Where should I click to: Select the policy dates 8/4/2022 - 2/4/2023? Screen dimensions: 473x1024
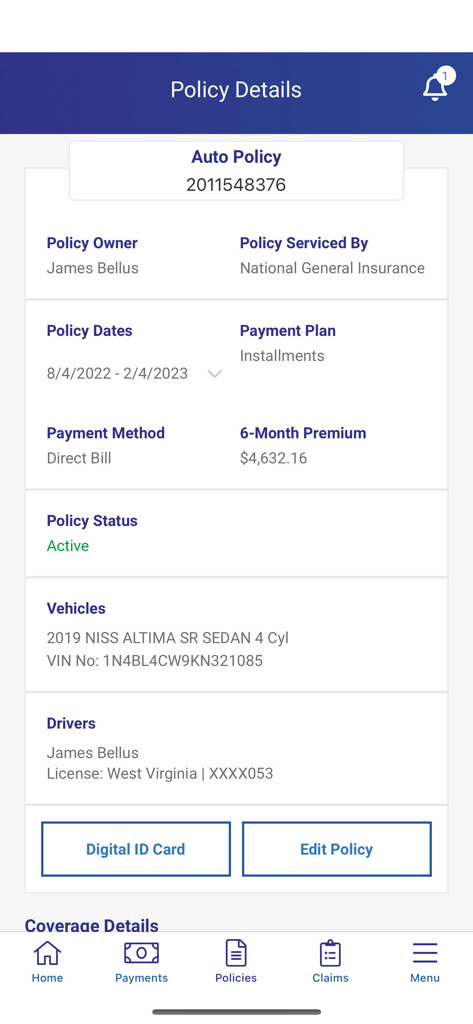tap(117, 374)
